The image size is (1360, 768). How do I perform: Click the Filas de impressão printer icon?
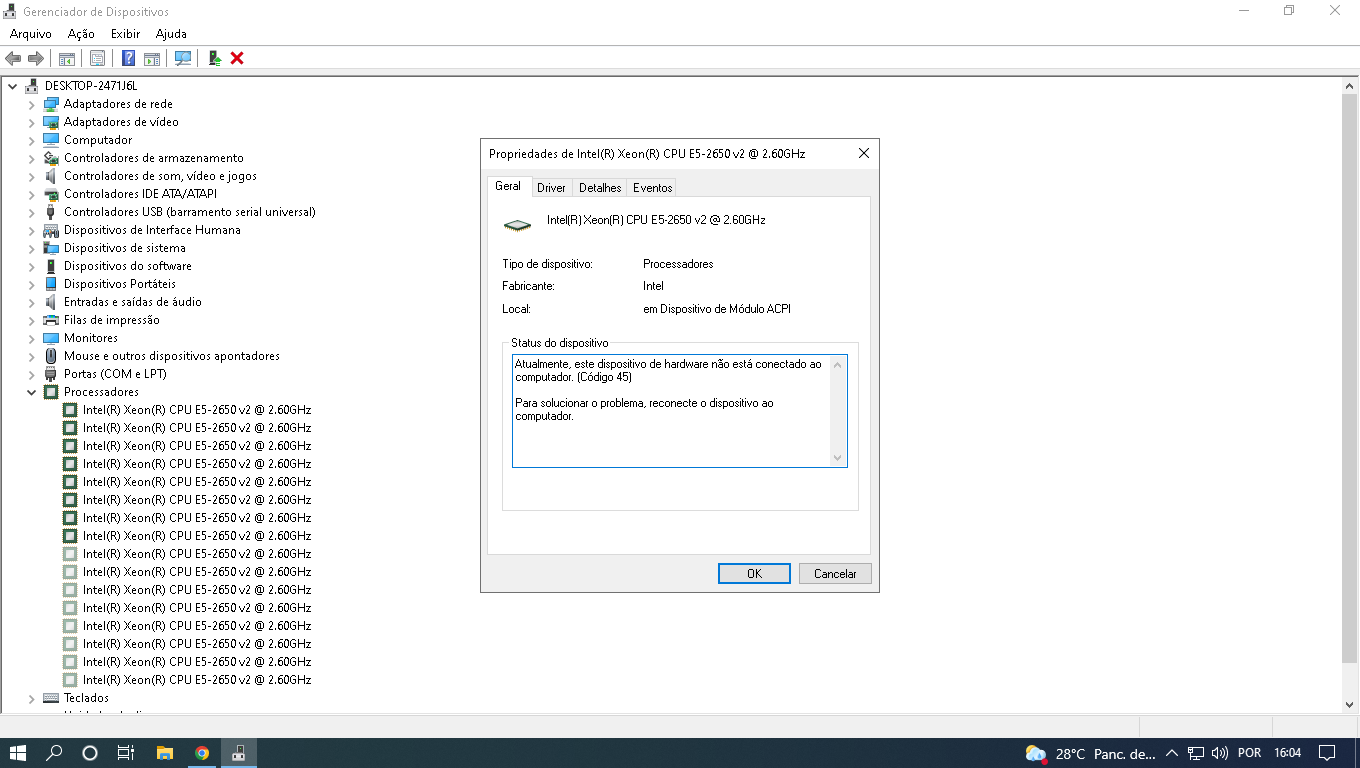point(51,320)
